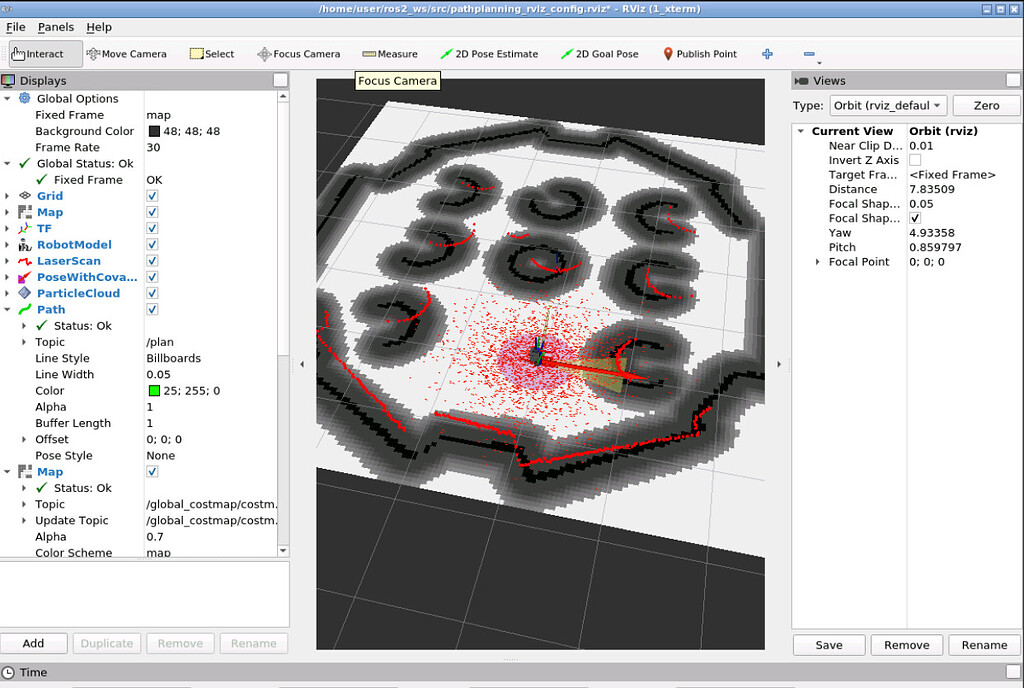Click the green Path Color swatch

point(154,391)
